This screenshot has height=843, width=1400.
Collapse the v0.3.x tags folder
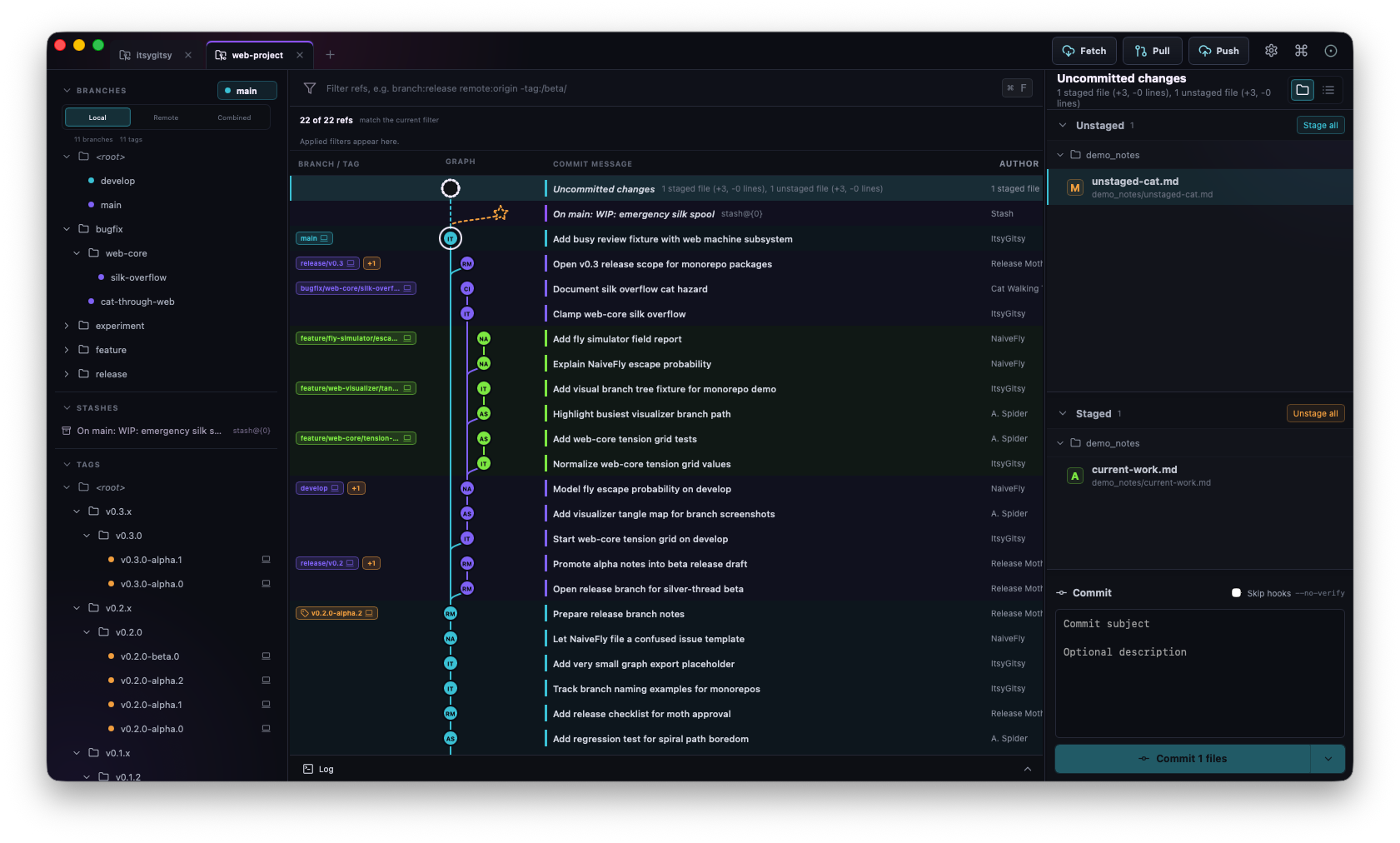[x=77, y=511]
